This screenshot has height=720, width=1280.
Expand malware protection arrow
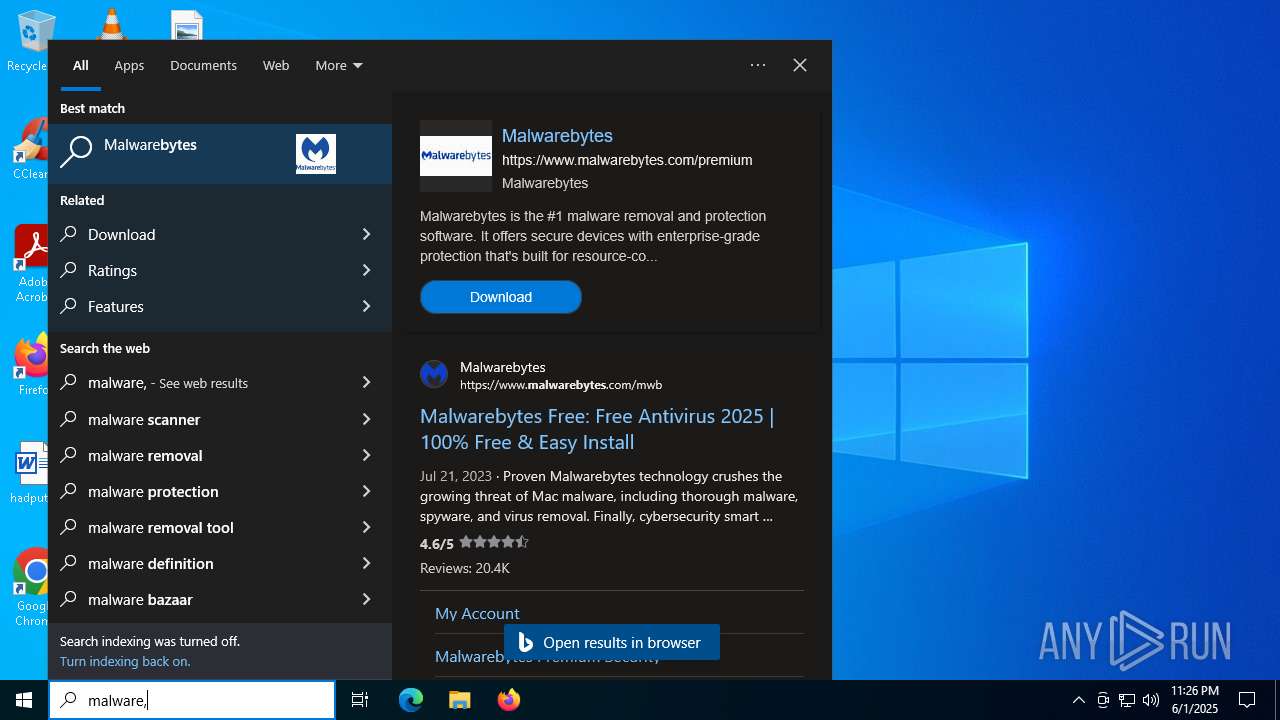click(366, 491)
